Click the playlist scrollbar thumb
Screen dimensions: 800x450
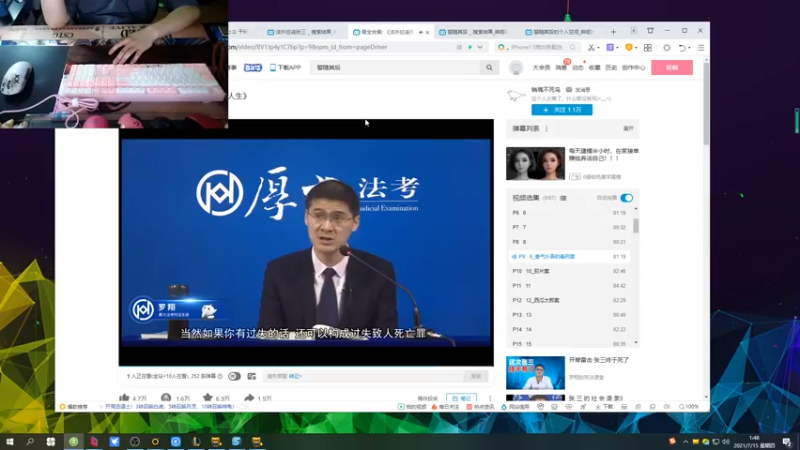tap(636, 226)
